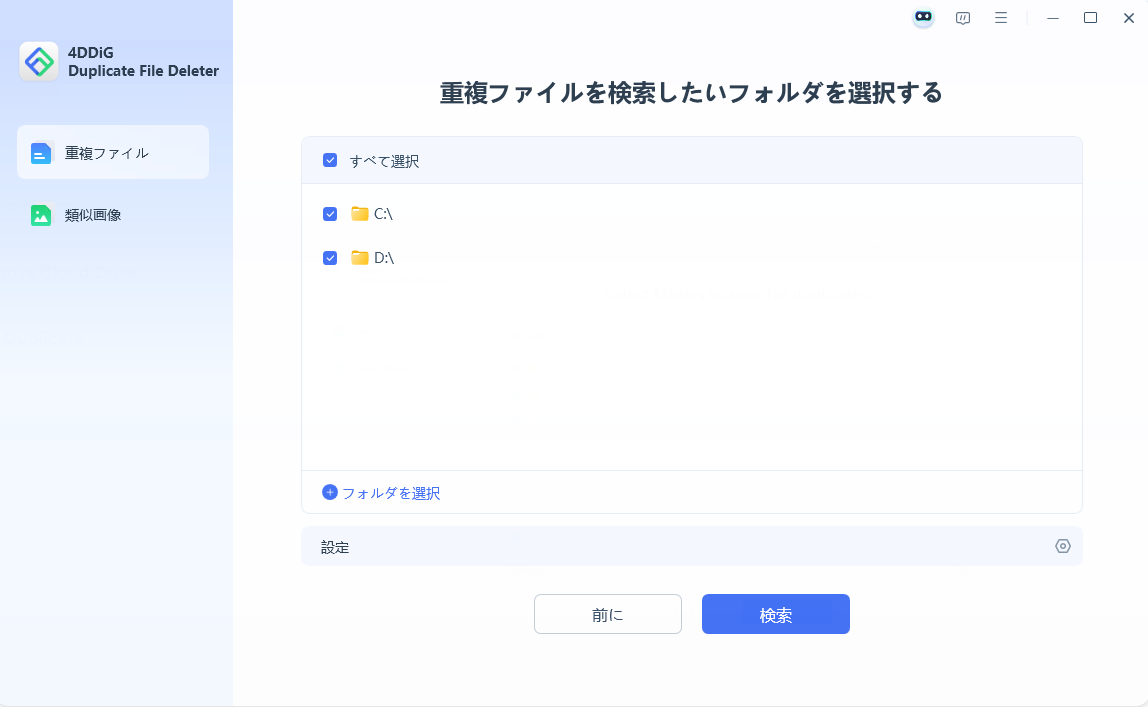
Task: Click the D:\ drive folder icon
Action: 360,257
